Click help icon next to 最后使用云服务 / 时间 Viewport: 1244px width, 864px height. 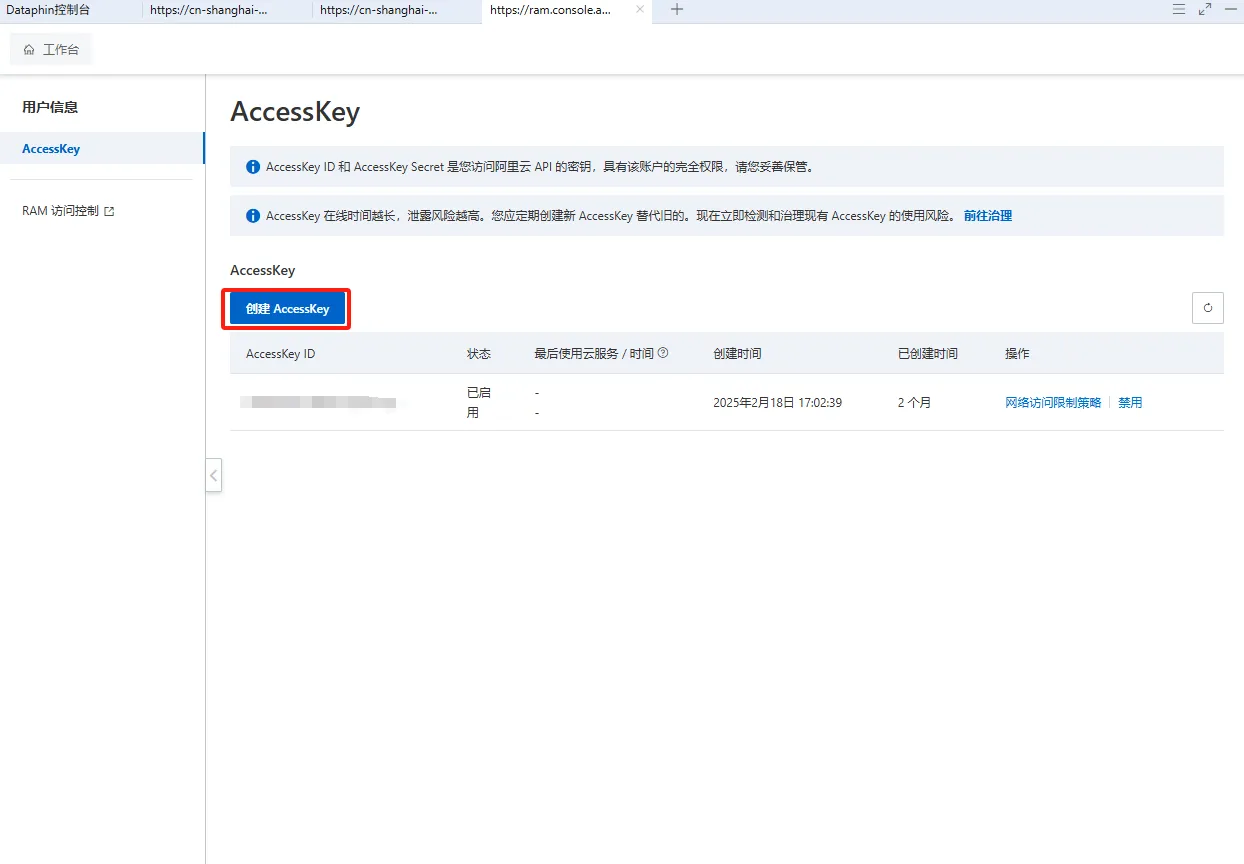(663, 353)
